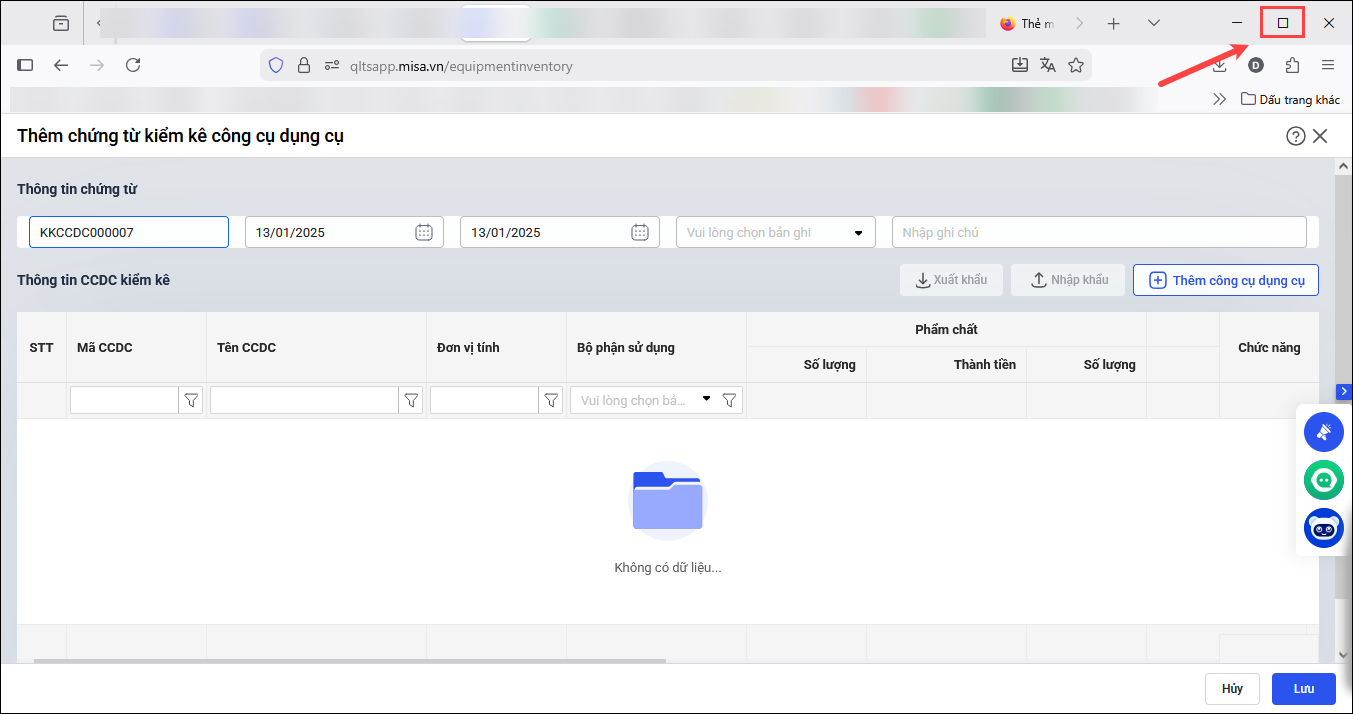Open tracking protection shield icon
The image size is (1353, 714).
click(x=277, y=66)
